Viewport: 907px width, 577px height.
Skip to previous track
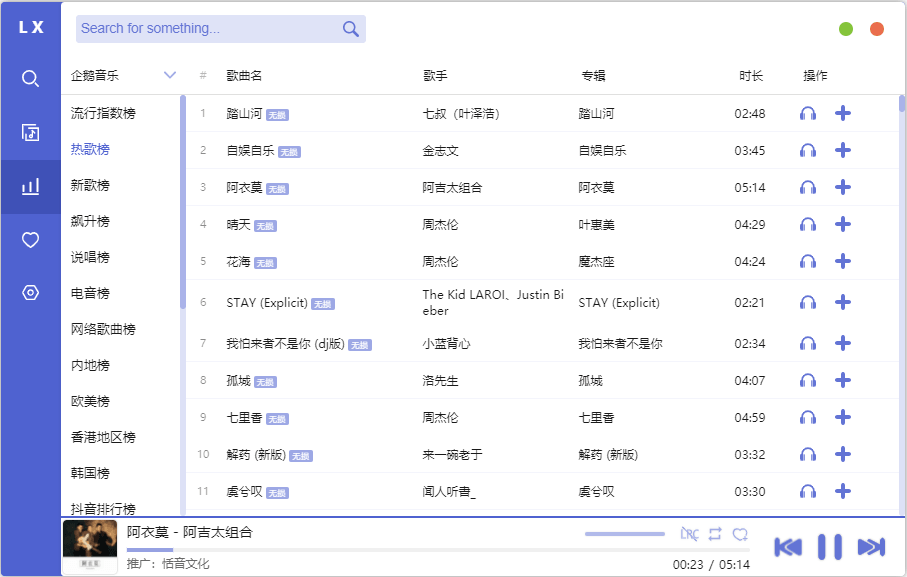pos(788,547)
